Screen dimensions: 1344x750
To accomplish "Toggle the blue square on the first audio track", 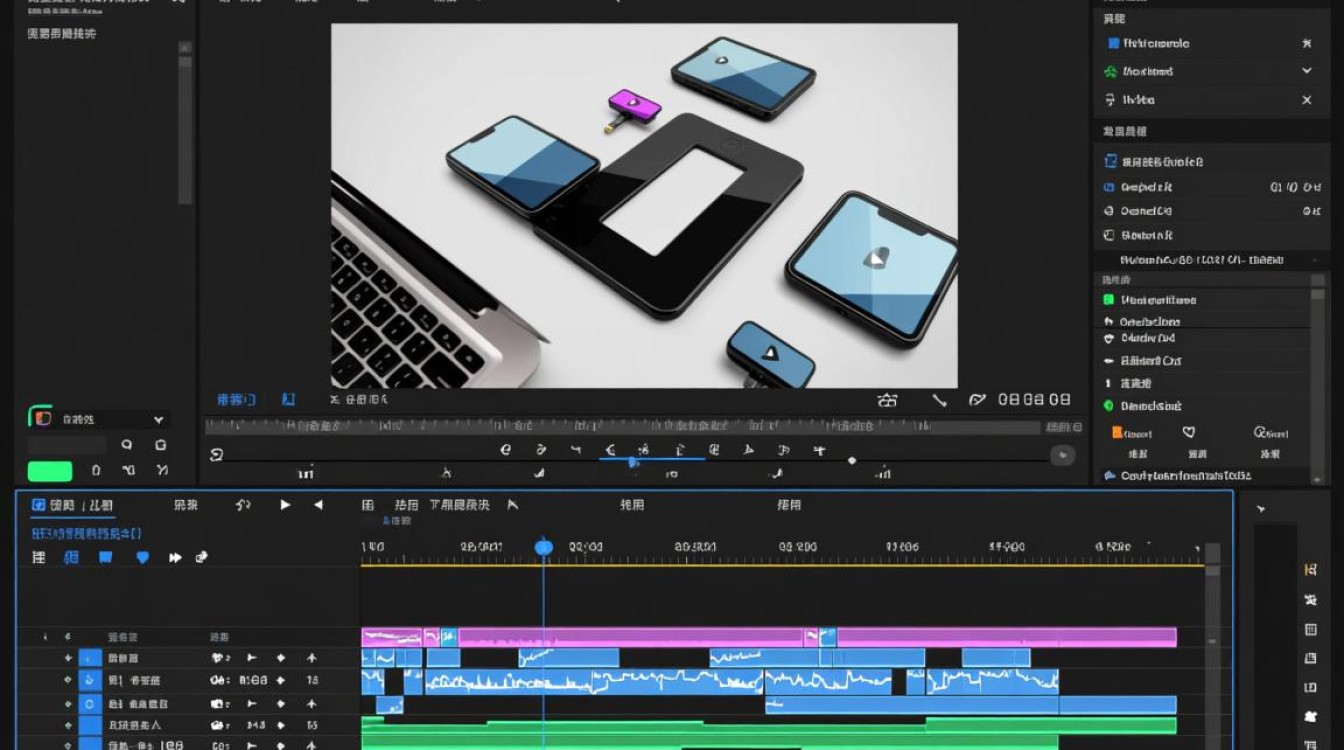I will point(90,658).
